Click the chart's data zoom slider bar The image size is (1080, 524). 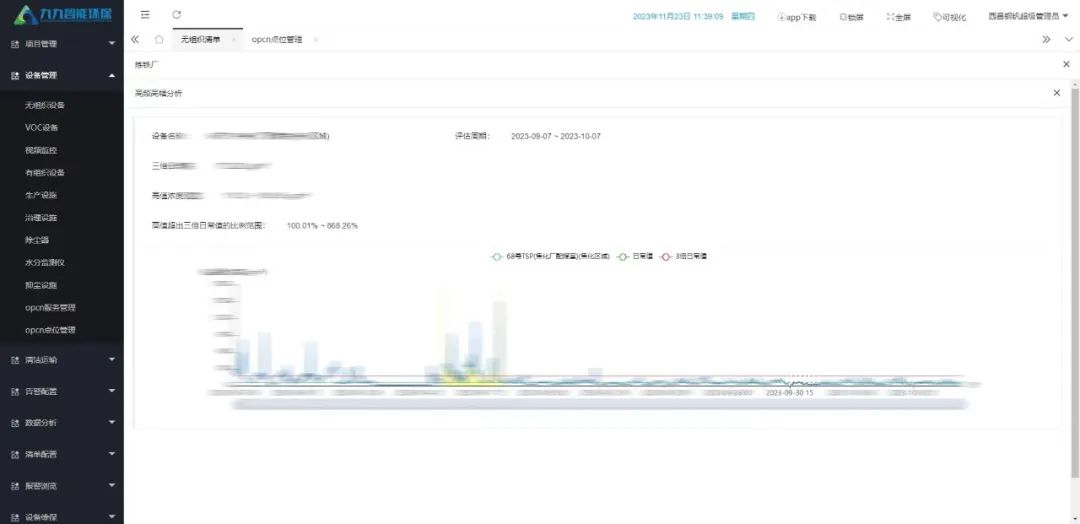pyautogui.click(x=598, y=404)
